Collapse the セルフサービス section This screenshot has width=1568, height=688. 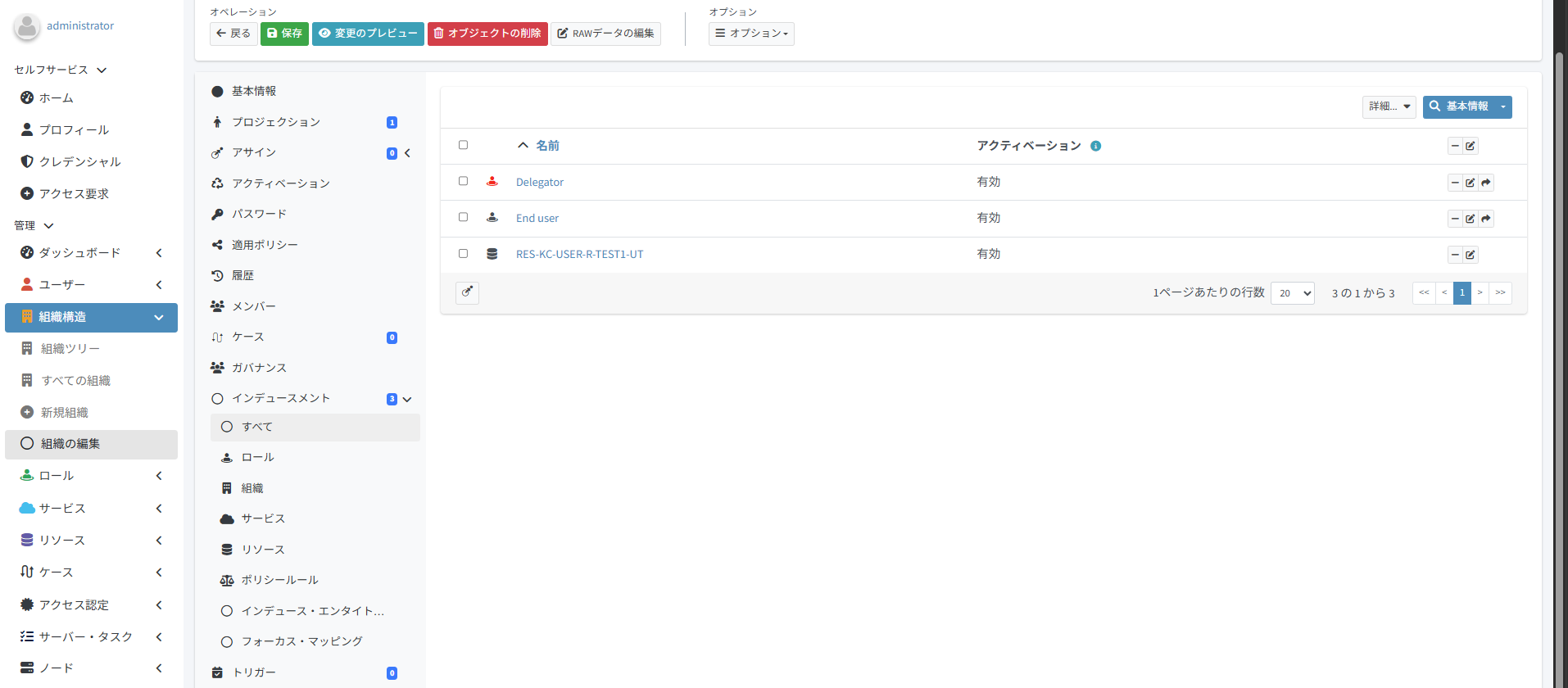click(102, 70)
